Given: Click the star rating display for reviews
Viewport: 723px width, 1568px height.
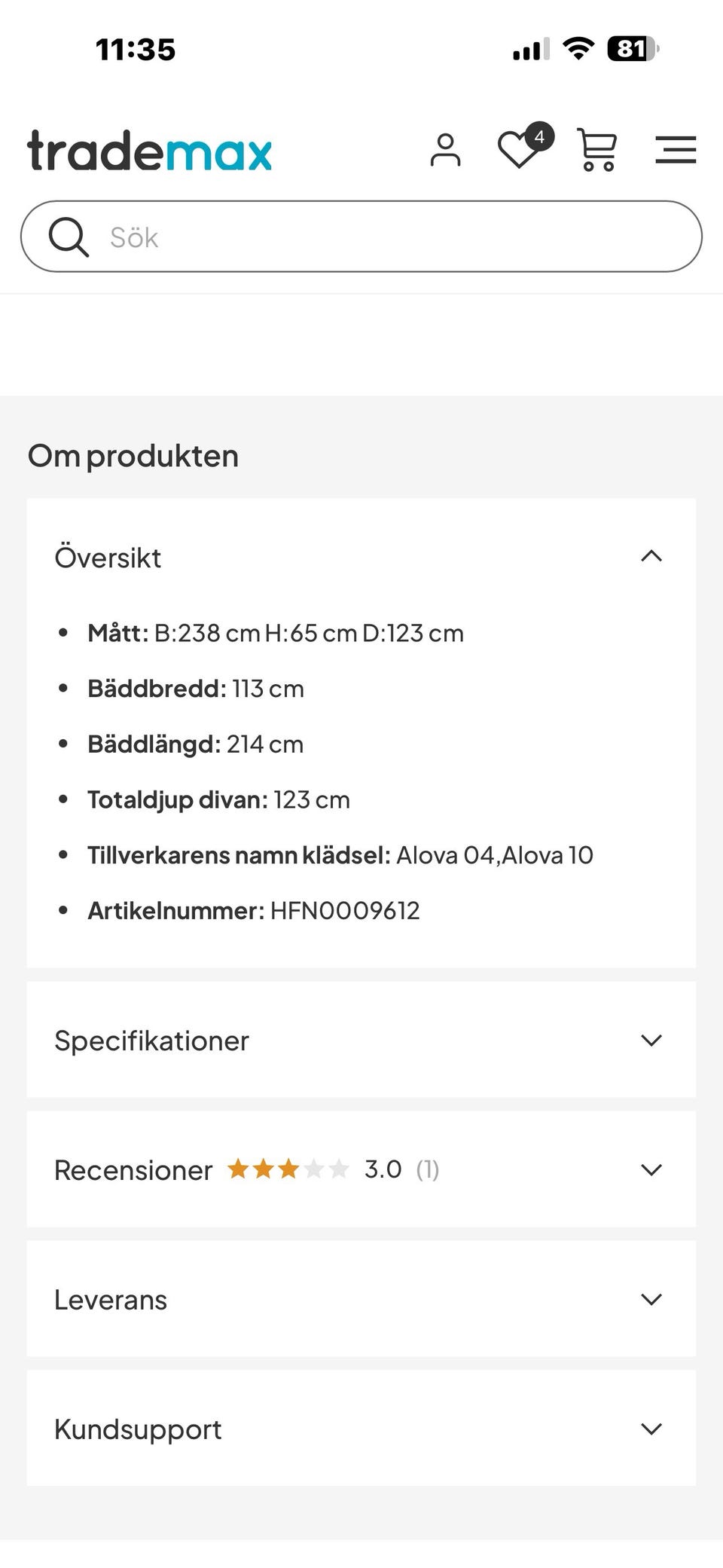Looking at the screenshot, I should click(288, 1169).
